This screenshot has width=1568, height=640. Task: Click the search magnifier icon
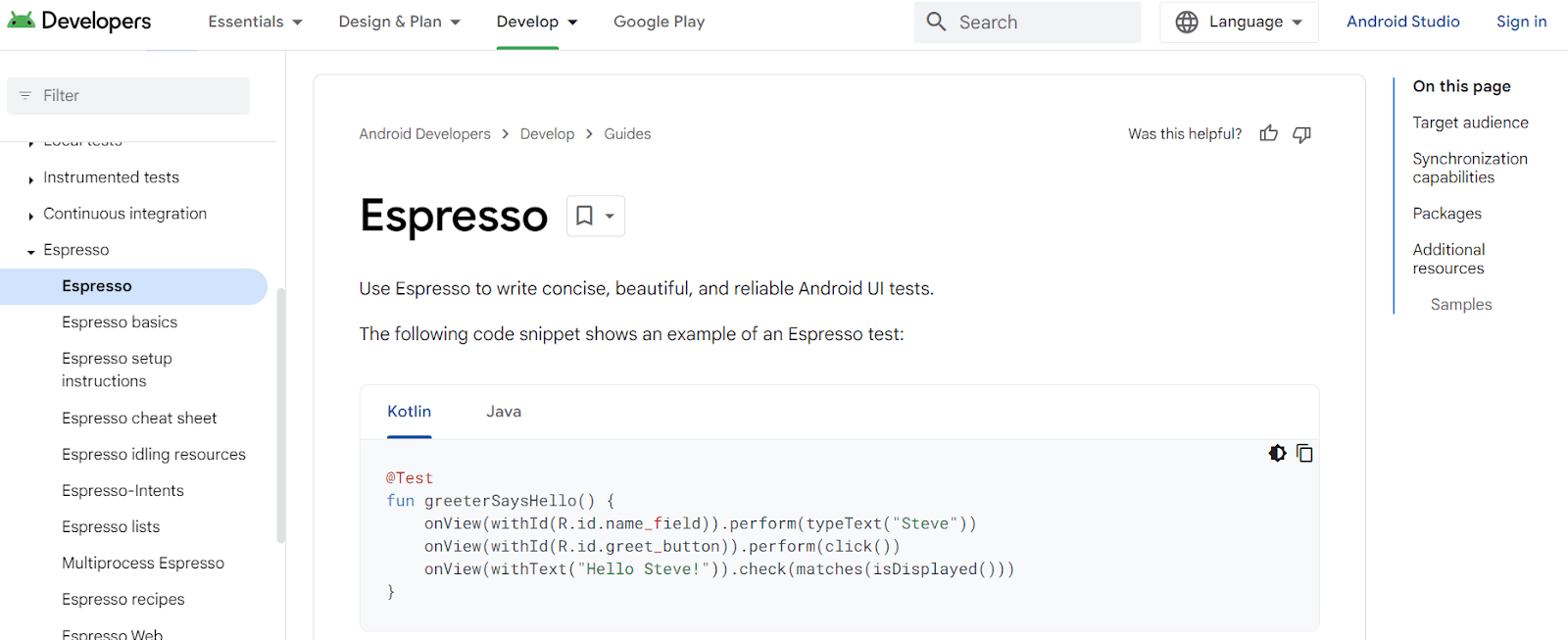tap(936, 22)
